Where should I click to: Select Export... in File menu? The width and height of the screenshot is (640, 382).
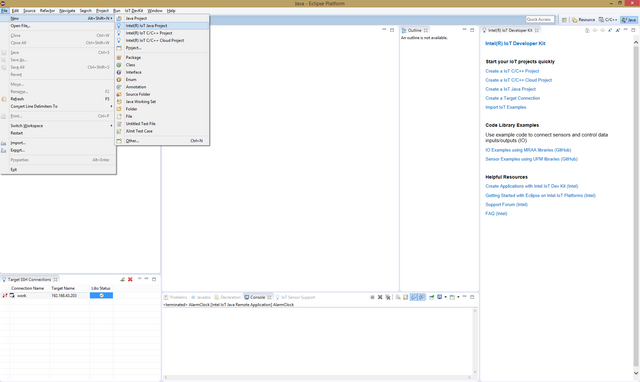58,150
